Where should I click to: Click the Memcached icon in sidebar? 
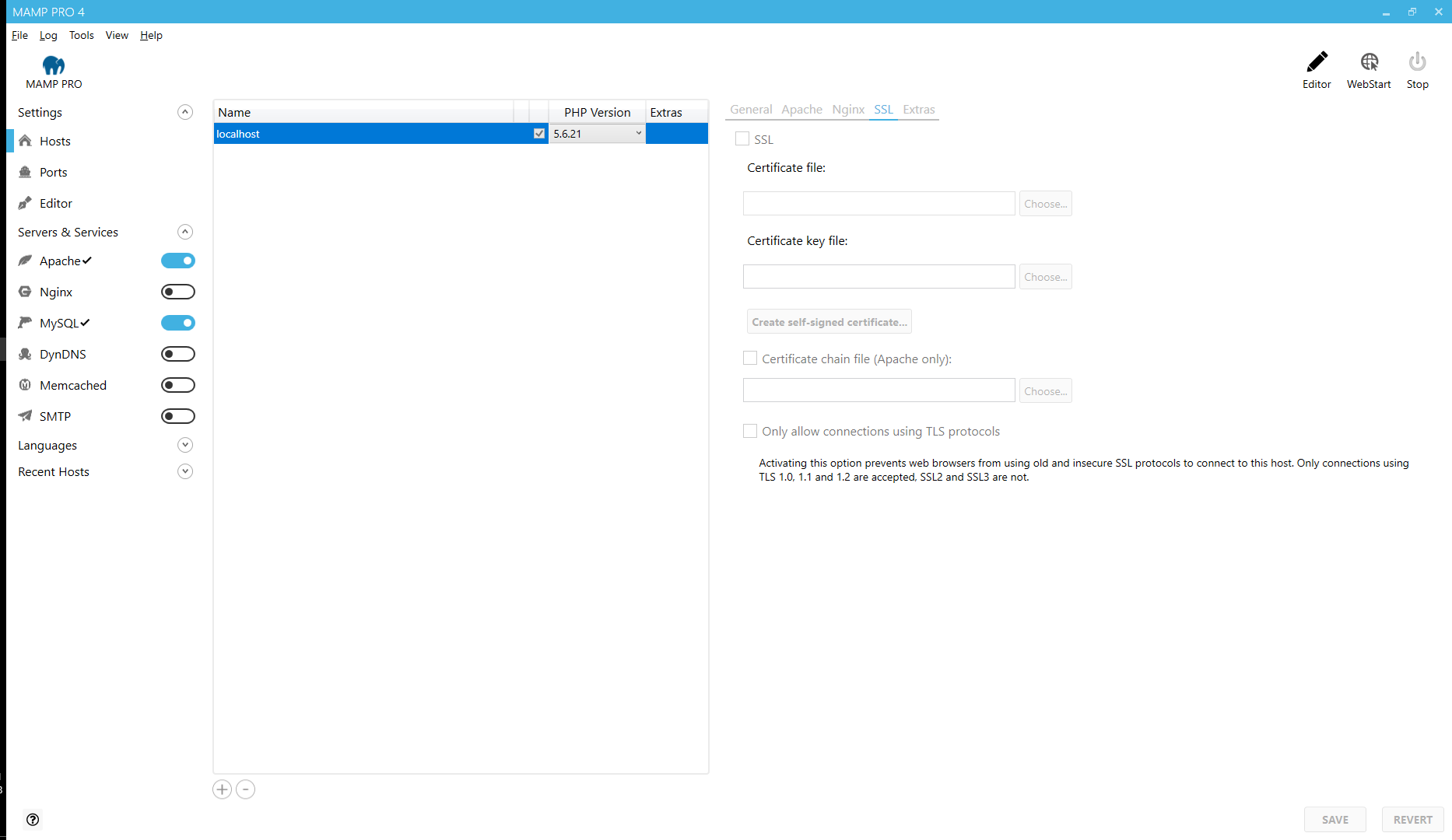[26, 385]
